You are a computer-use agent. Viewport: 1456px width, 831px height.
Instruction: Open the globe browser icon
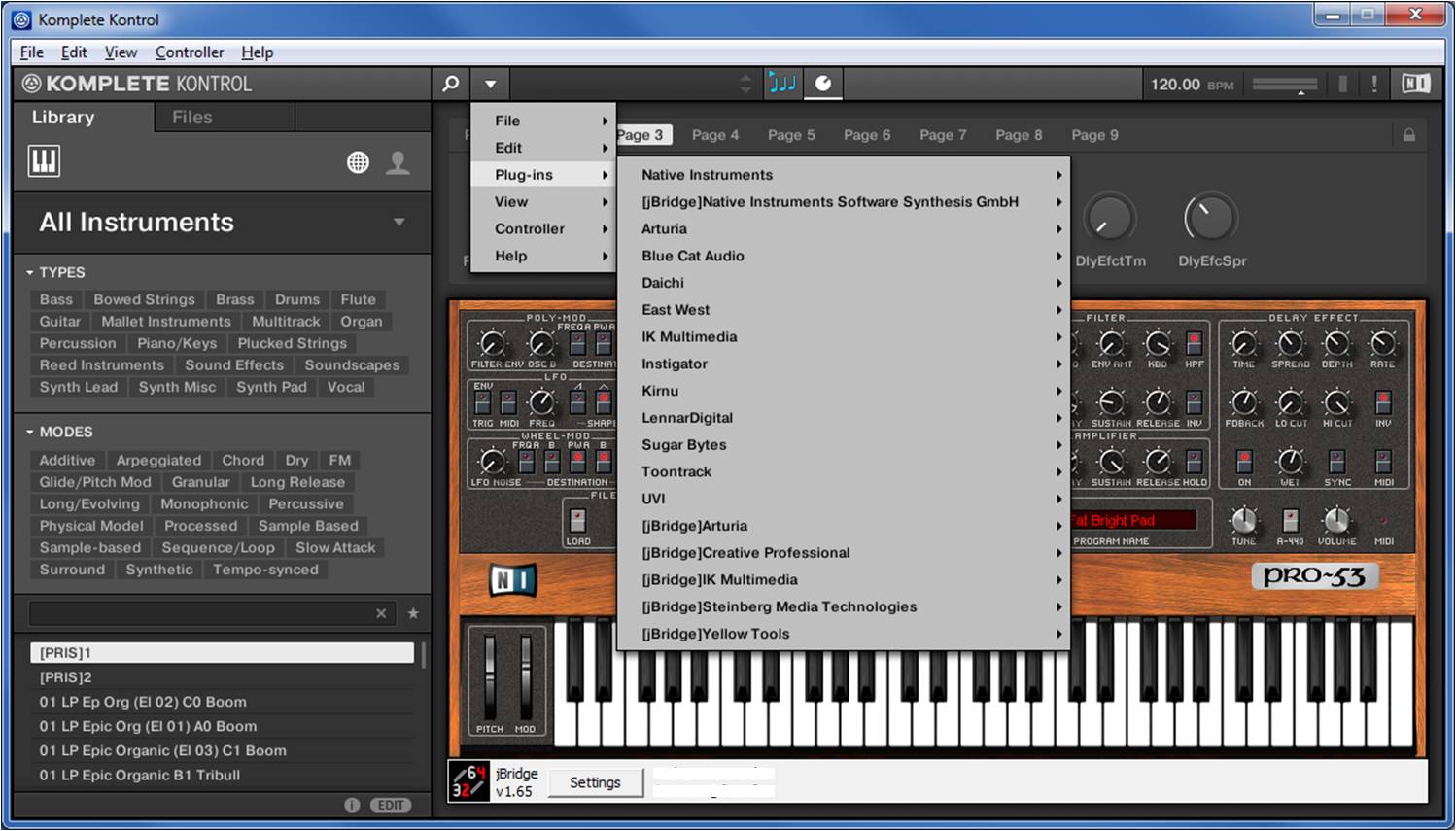358,161
